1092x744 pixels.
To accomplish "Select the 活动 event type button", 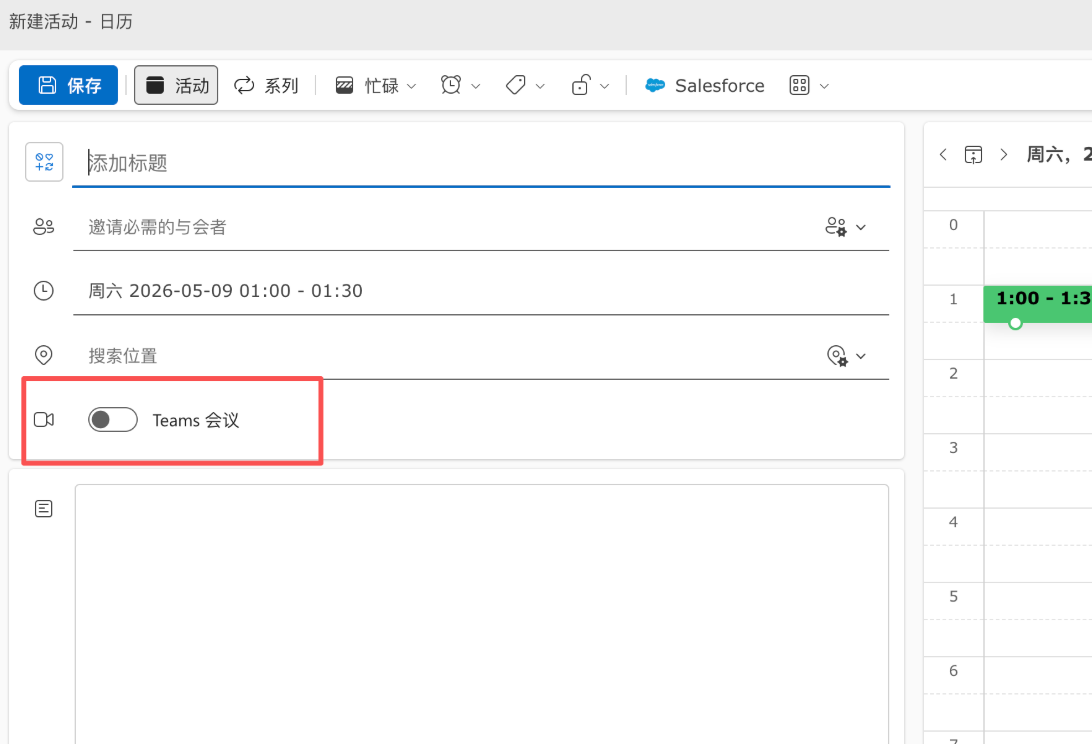I will [x=176, y=85].
